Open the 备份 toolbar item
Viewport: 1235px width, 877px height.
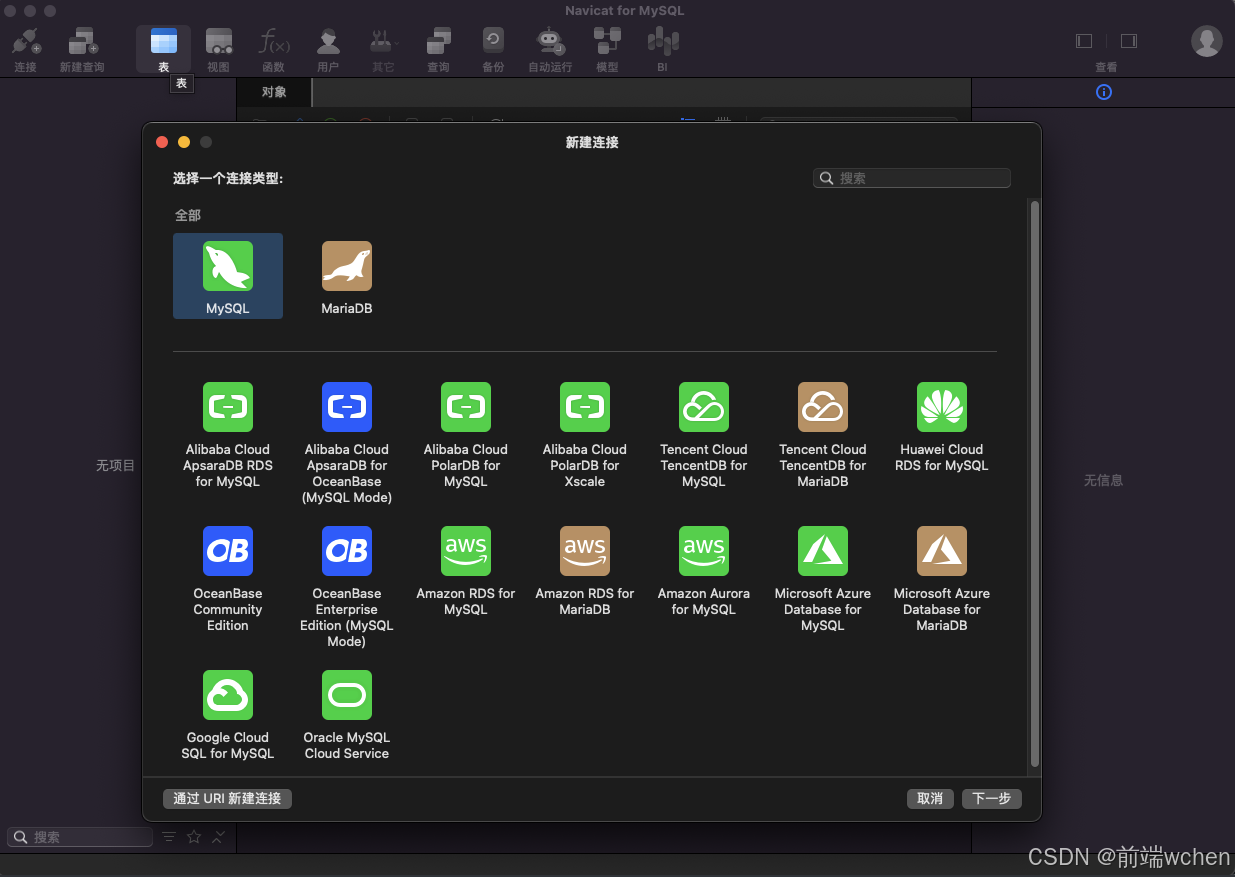coord(493,50)
